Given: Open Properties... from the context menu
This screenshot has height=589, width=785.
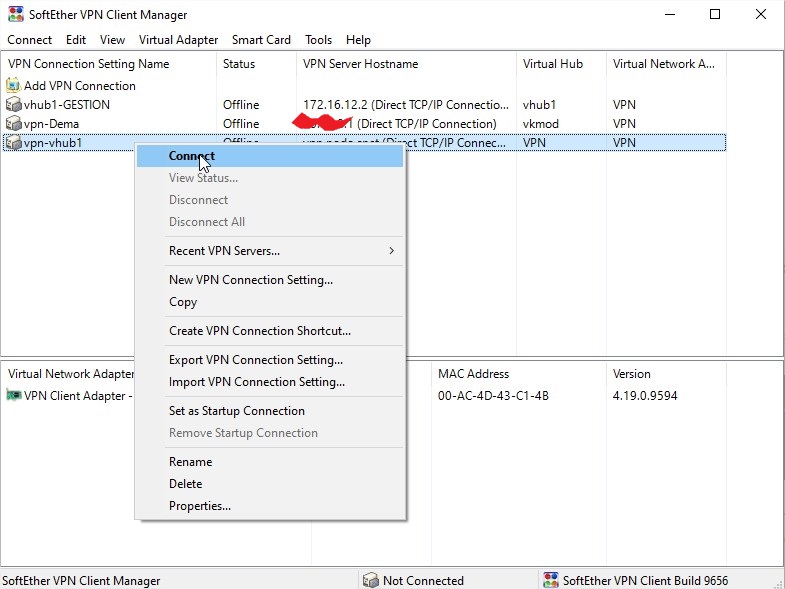Looking at the screenshot, I should (270, 506).
